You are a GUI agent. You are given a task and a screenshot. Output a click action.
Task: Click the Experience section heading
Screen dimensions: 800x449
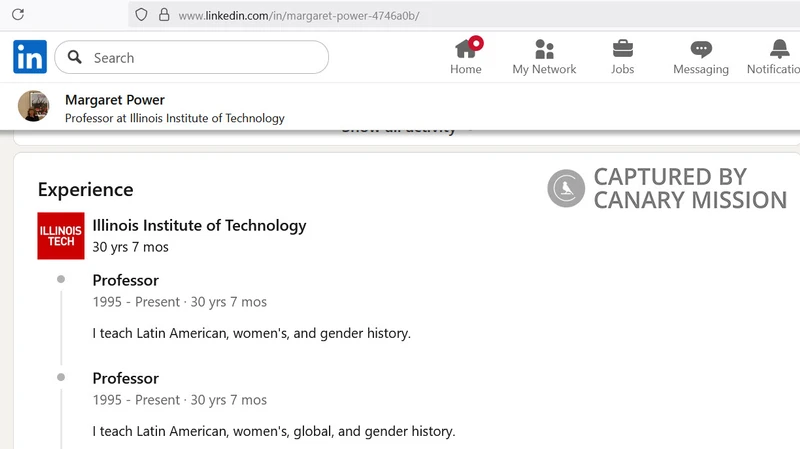coord(85,190)
